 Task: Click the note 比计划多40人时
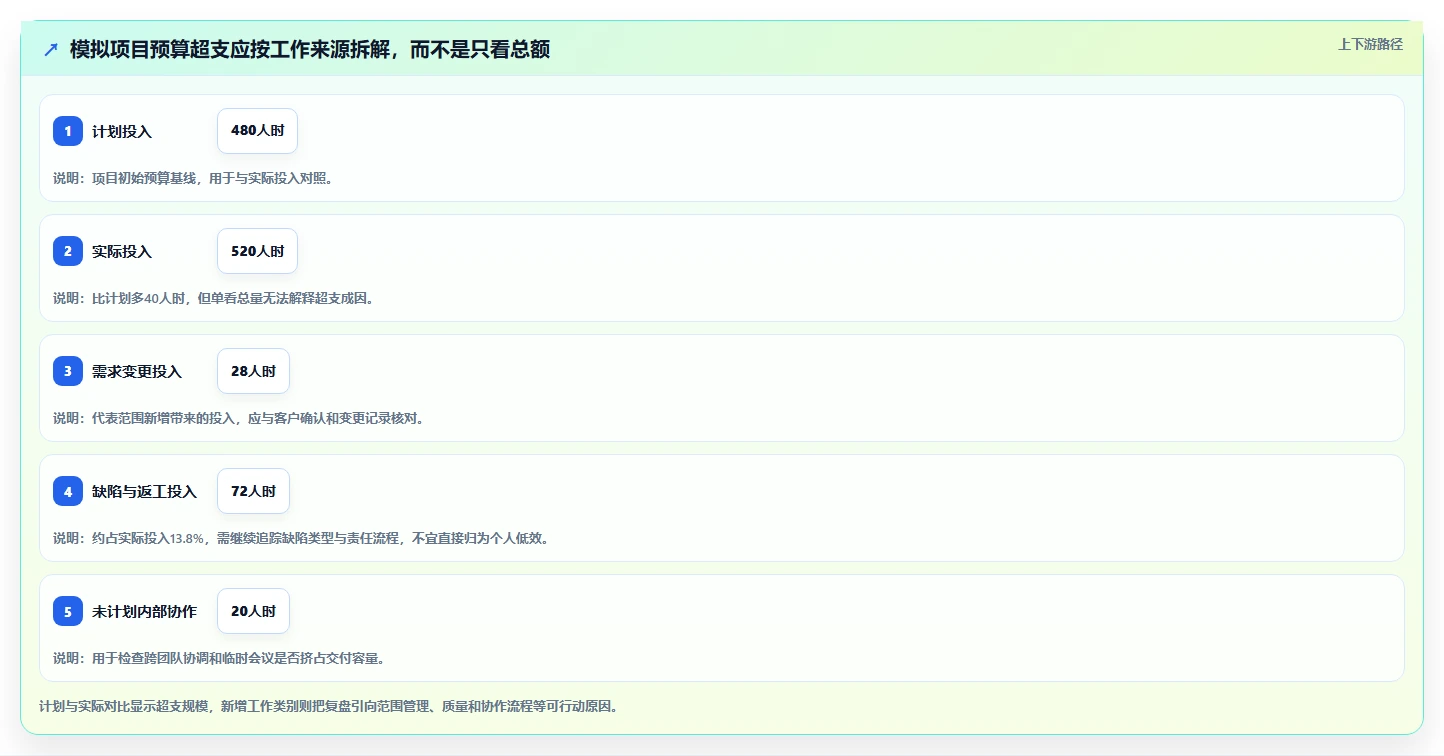click(214, 298)
